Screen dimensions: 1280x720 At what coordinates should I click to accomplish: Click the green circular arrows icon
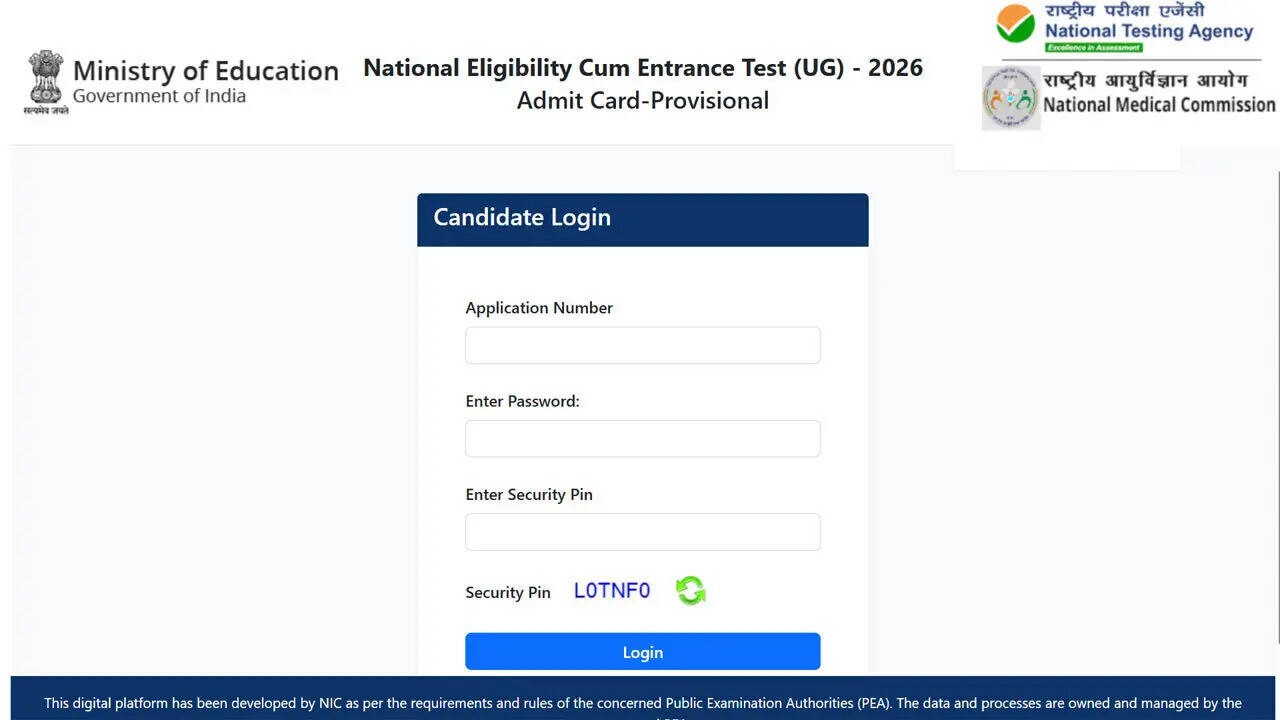point(690,590)
